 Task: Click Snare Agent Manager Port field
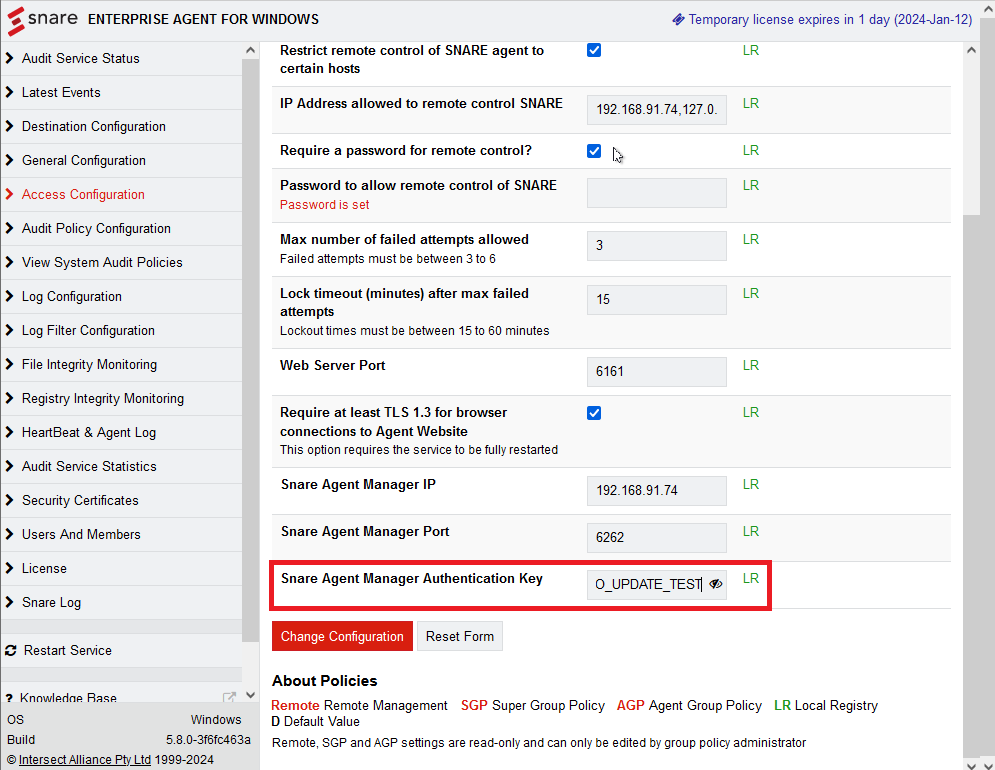point(656,538)
